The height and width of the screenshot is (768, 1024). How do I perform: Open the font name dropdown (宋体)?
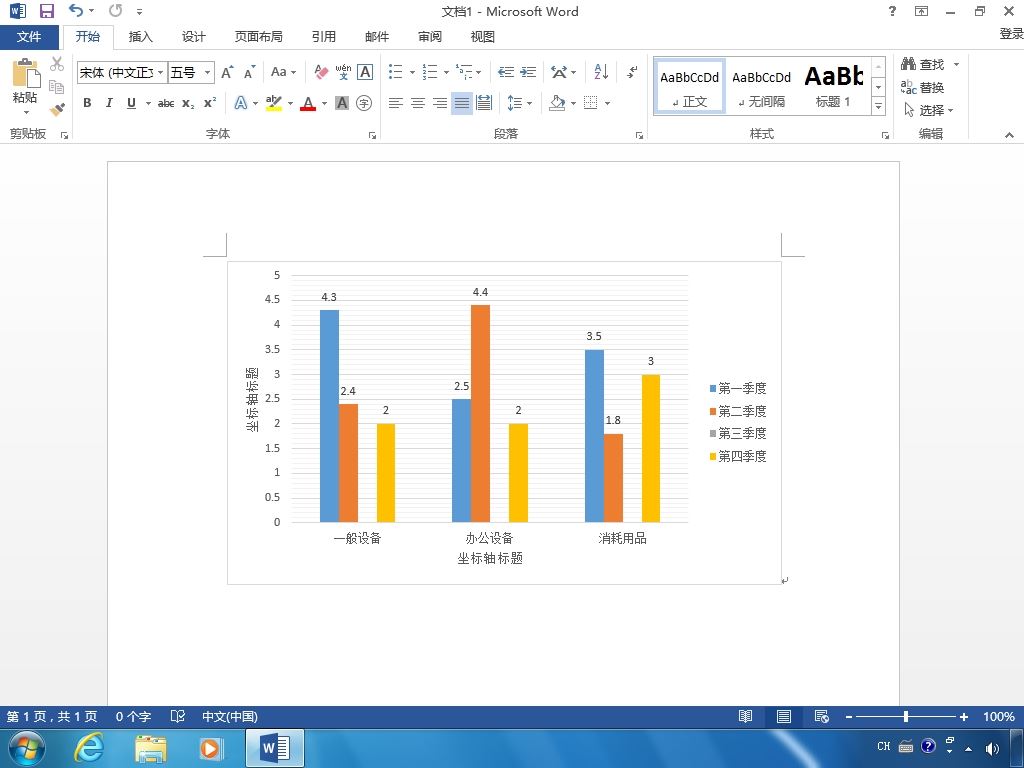[x=160, y=72]
